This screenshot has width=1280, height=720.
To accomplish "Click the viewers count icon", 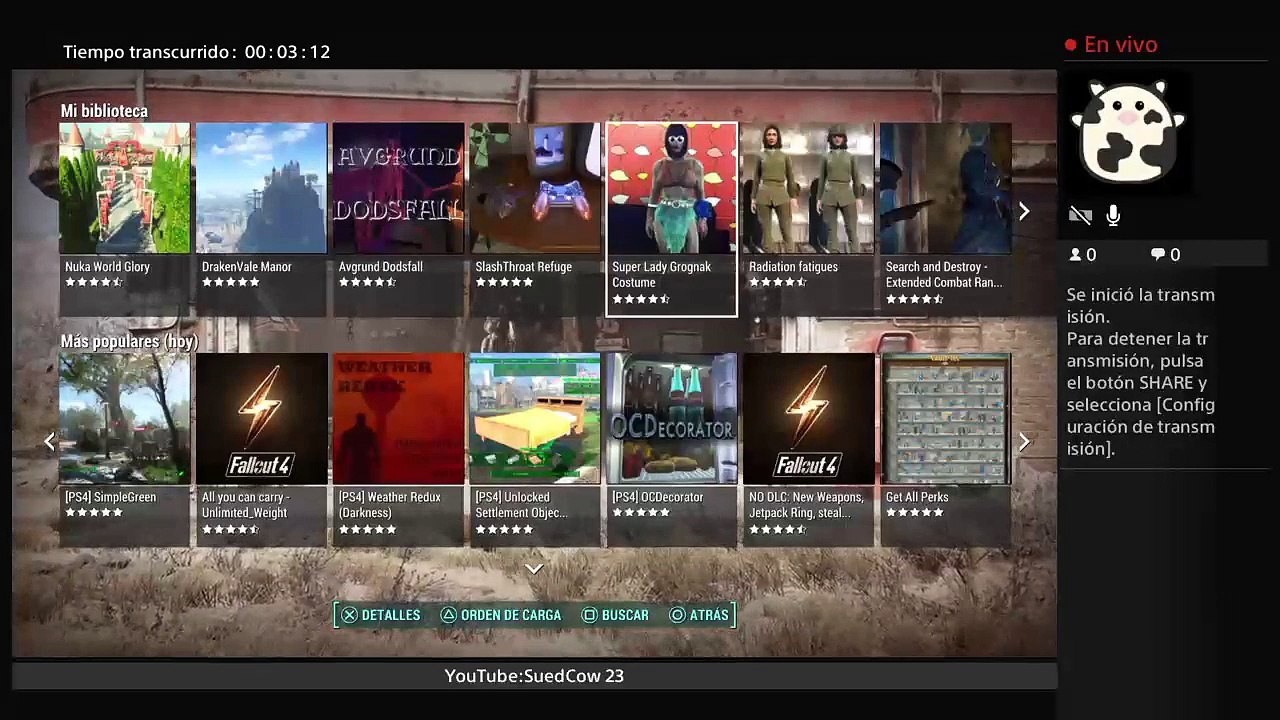I will tap(1076, 255).
